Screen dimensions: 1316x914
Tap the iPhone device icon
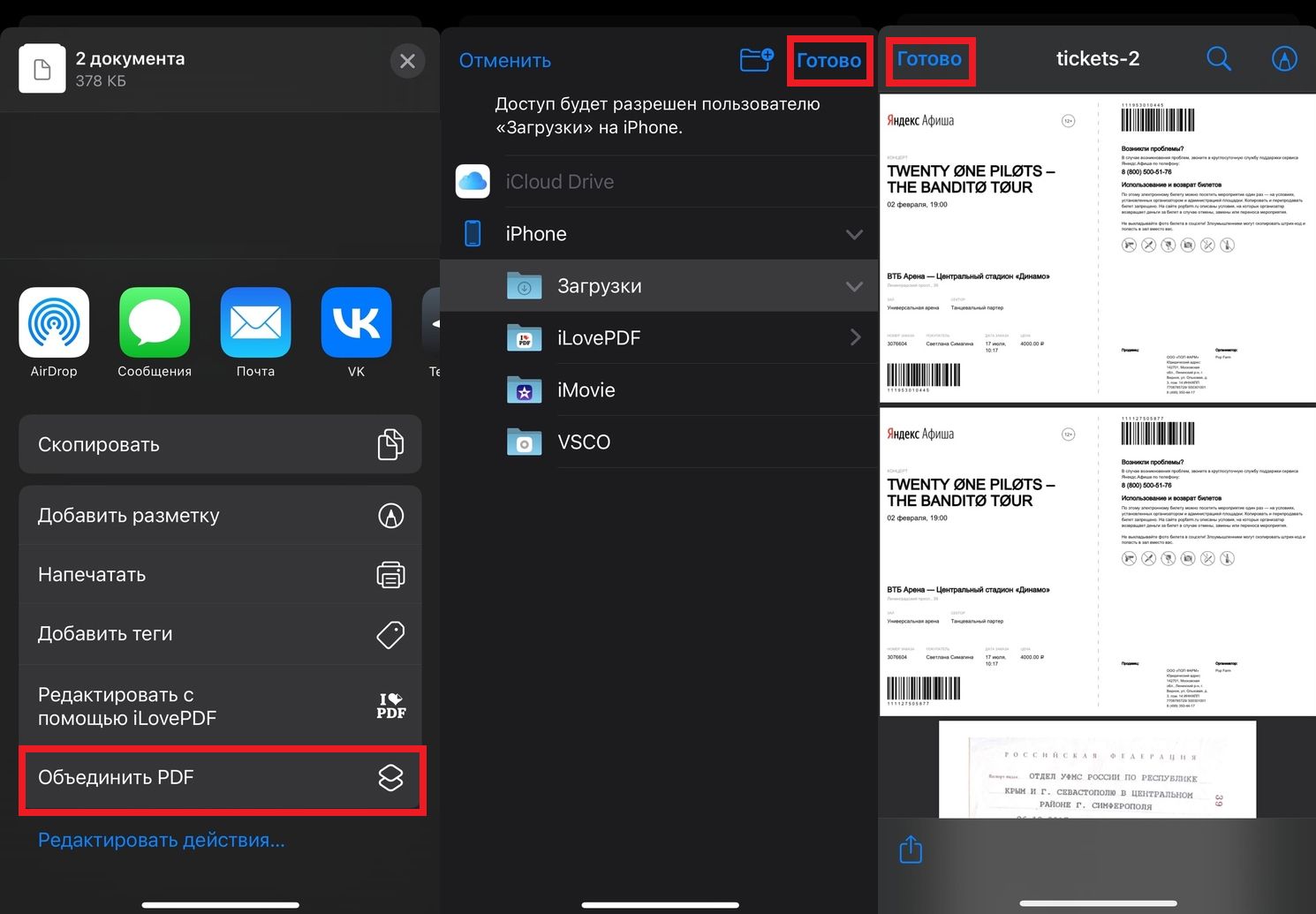click(473, 233)
